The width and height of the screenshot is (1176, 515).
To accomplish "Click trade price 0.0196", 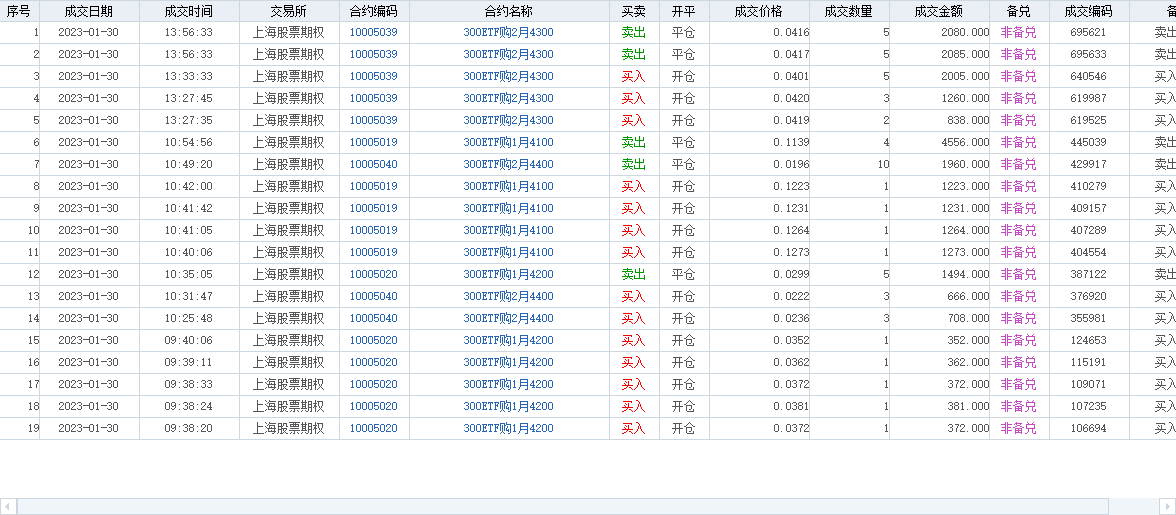I will [791, 164].
